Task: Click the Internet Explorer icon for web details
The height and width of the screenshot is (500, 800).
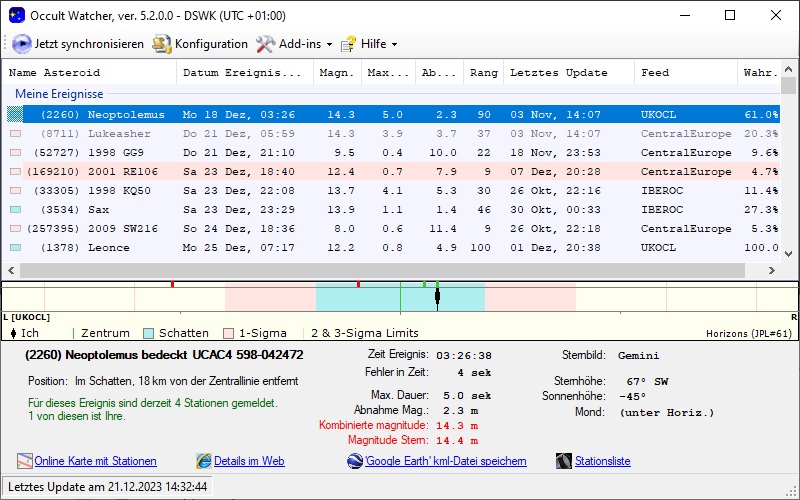Action: [204, 461]
